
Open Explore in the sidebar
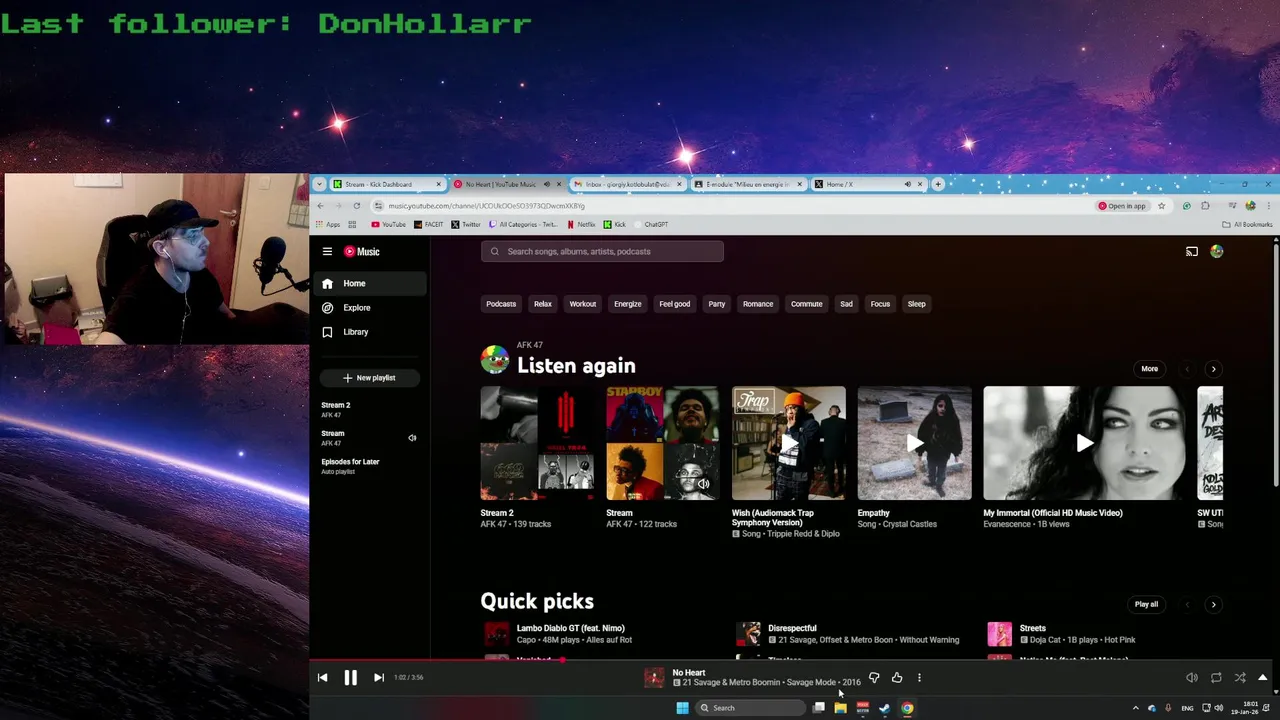point(372,308)
